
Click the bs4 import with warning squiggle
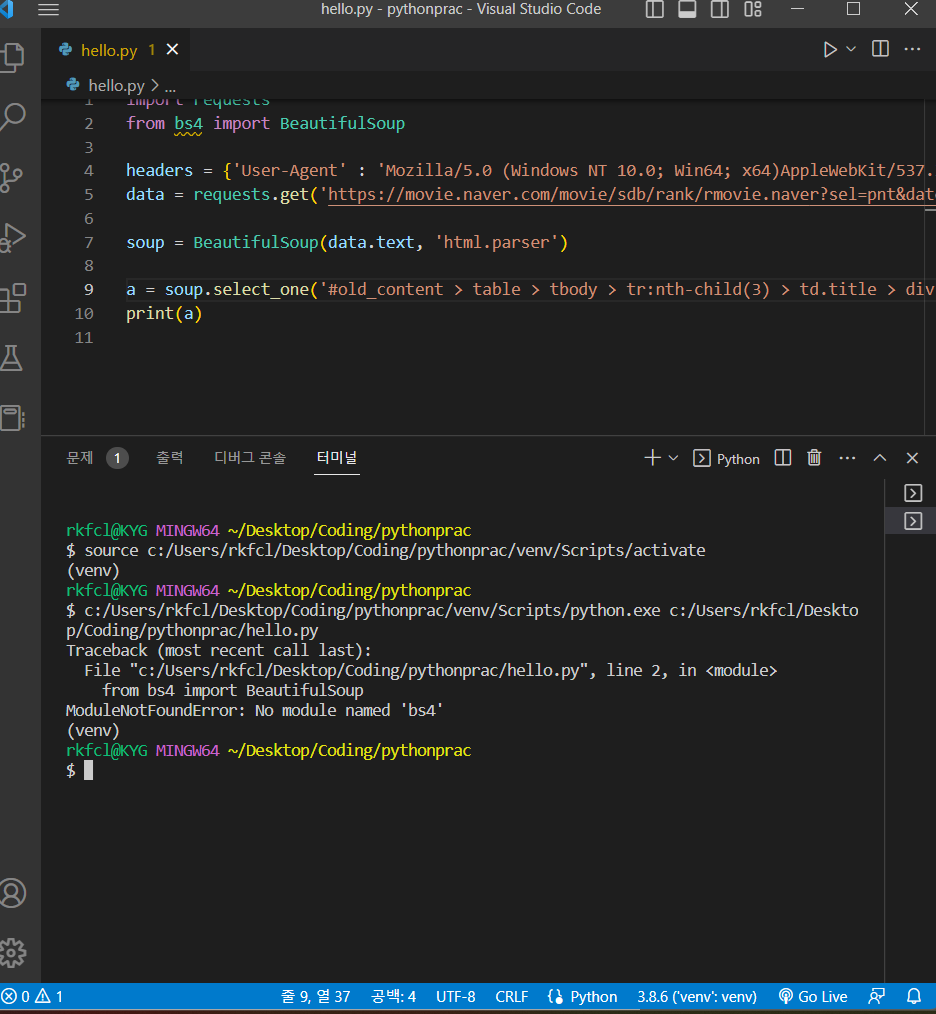coord(188,124)
